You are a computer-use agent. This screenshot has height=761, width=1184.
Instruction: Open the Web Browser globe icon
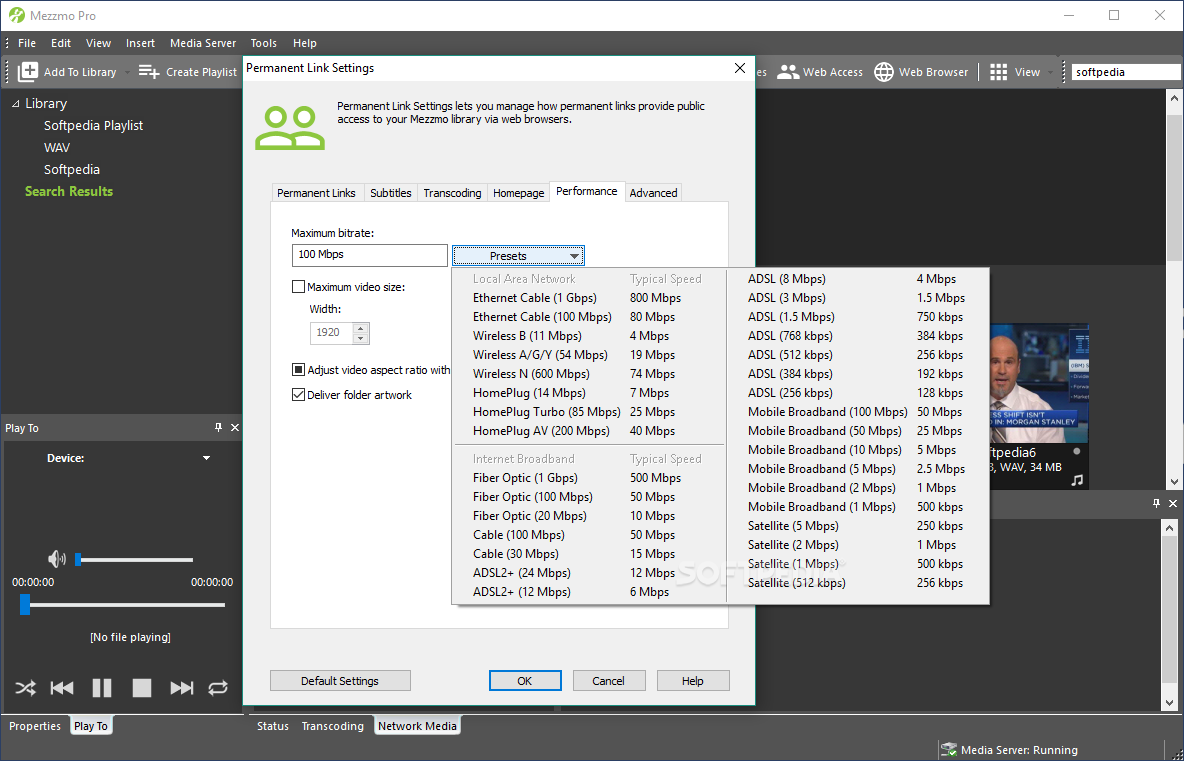point(883,72)
